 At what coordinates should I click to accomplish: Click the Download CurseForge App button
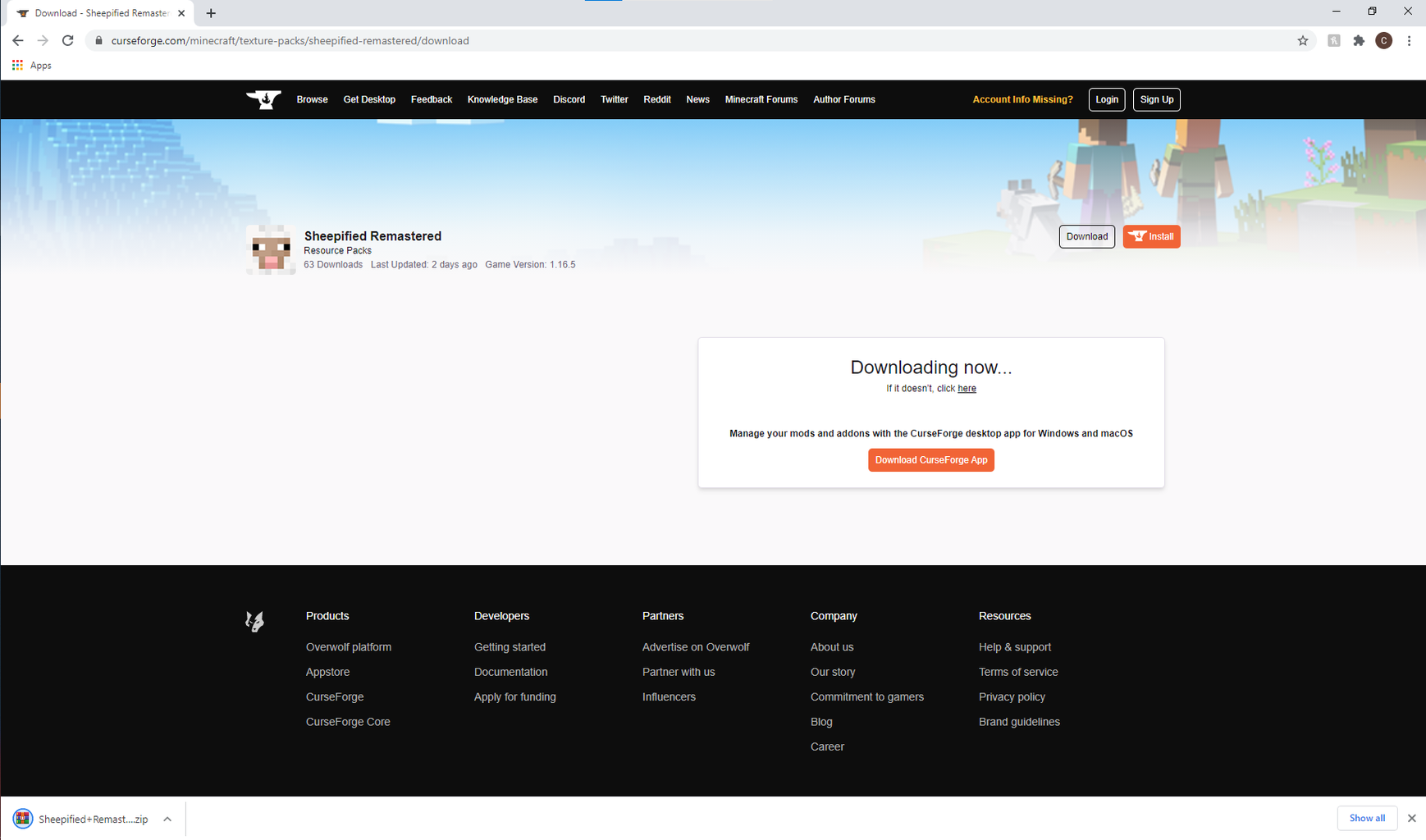[x=930, y=459]
